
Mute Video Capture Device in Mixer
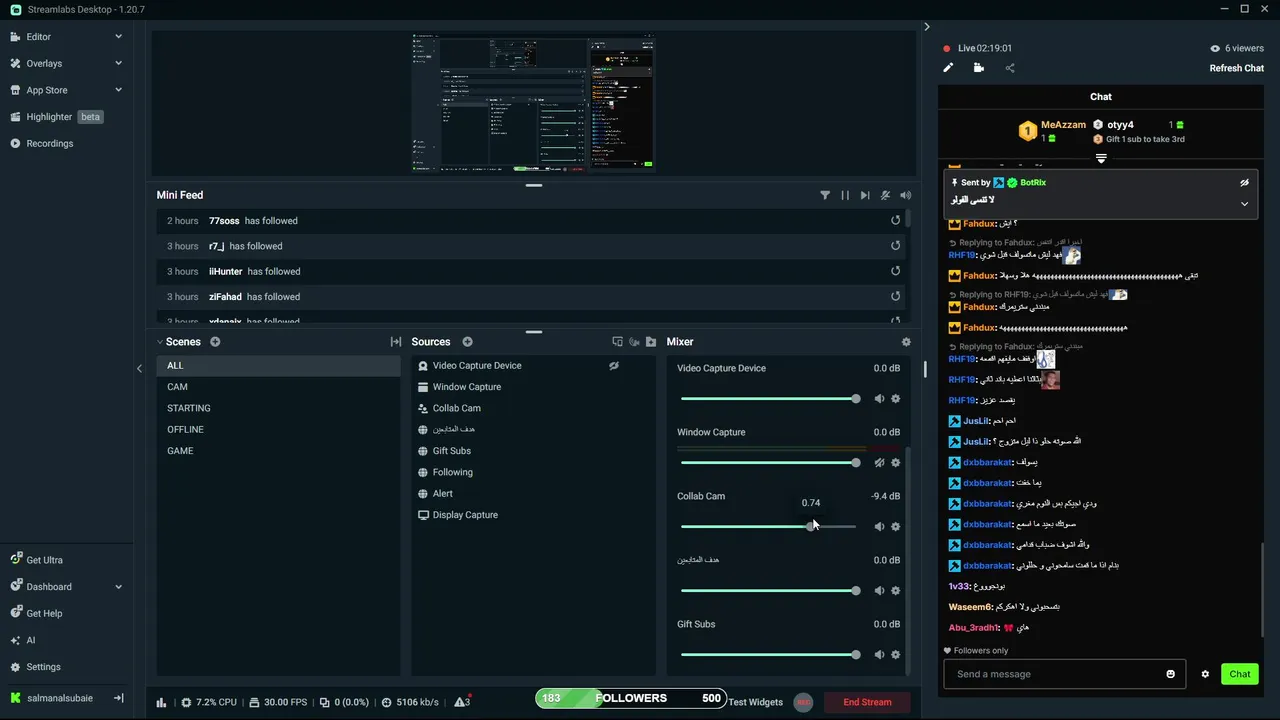(879, 399)
